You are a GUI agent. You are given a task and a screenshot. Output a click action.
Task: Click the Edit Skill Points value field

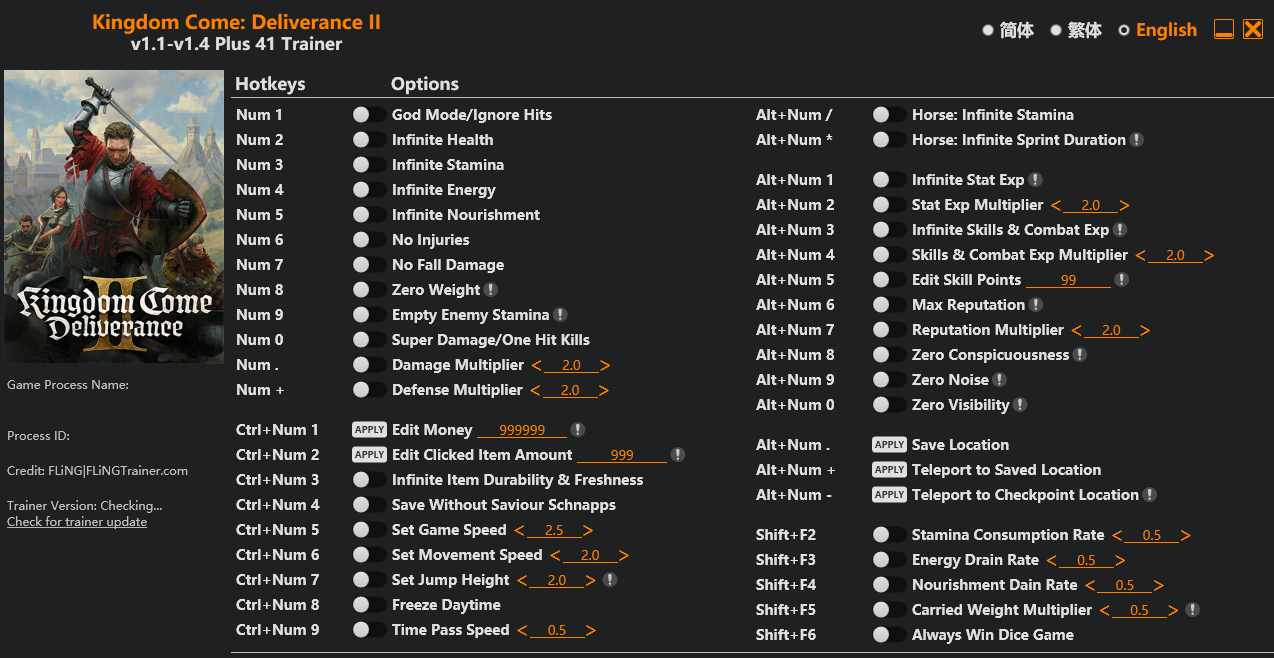1068,280
